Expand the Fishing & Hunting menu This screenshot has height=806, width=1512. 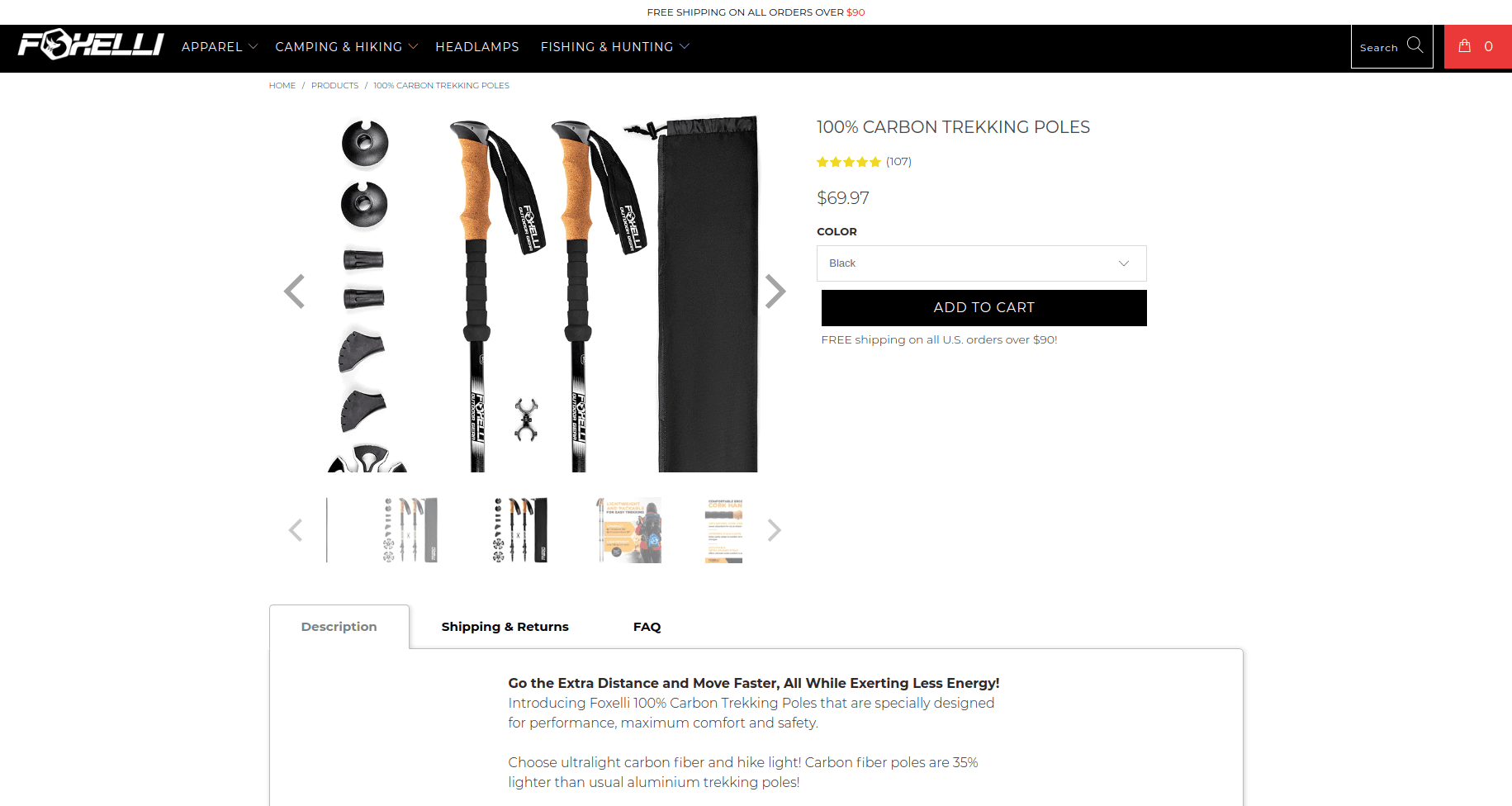tap(615, 47)
